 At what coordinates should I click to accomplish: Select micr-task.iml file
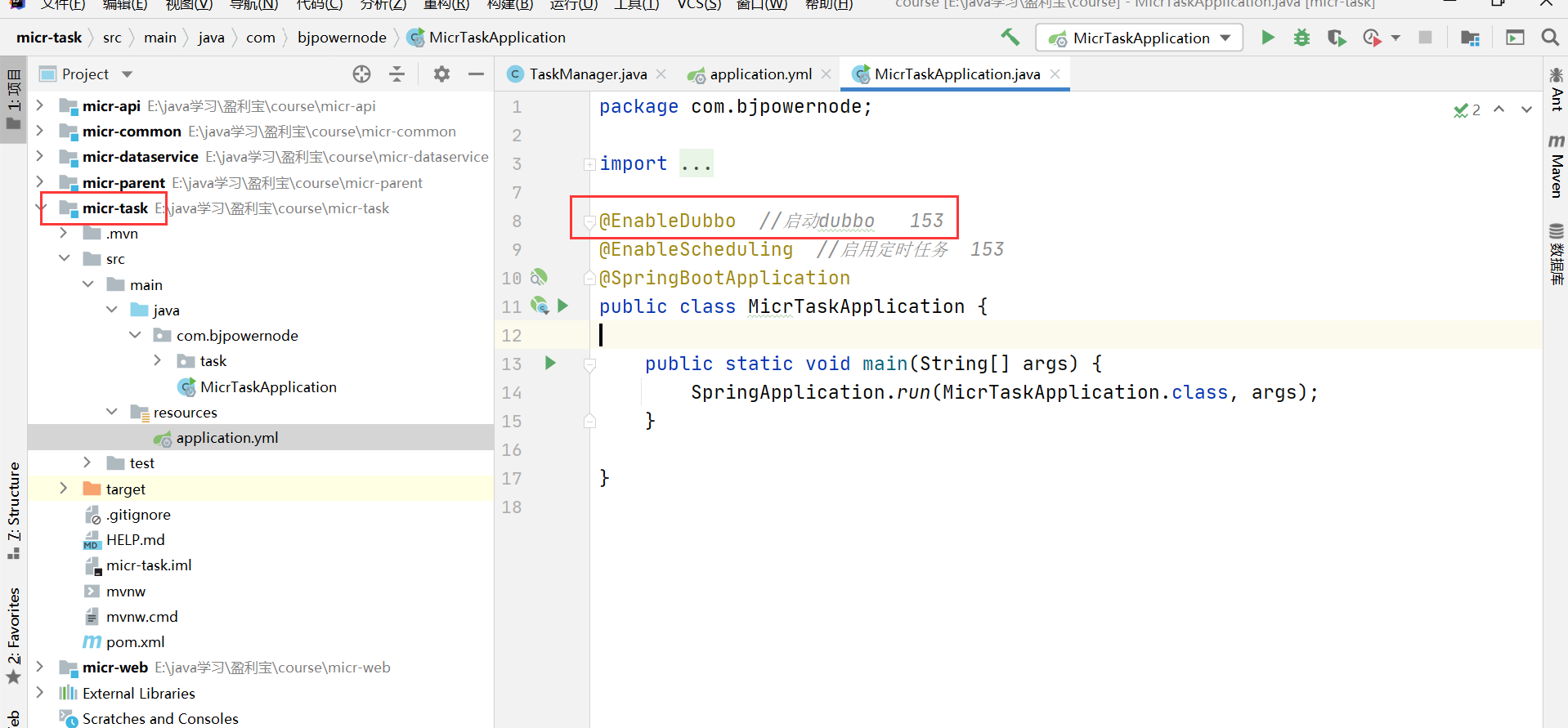point(148,565)
